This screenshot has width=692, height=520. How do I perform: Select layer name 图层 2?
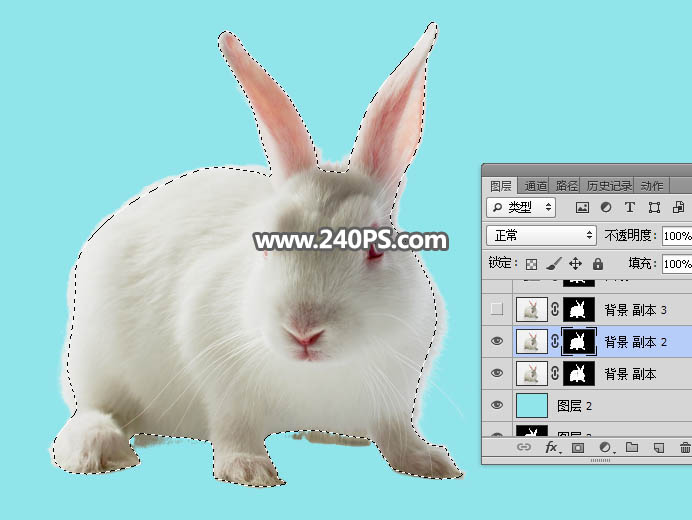click(x=574, y=406)
